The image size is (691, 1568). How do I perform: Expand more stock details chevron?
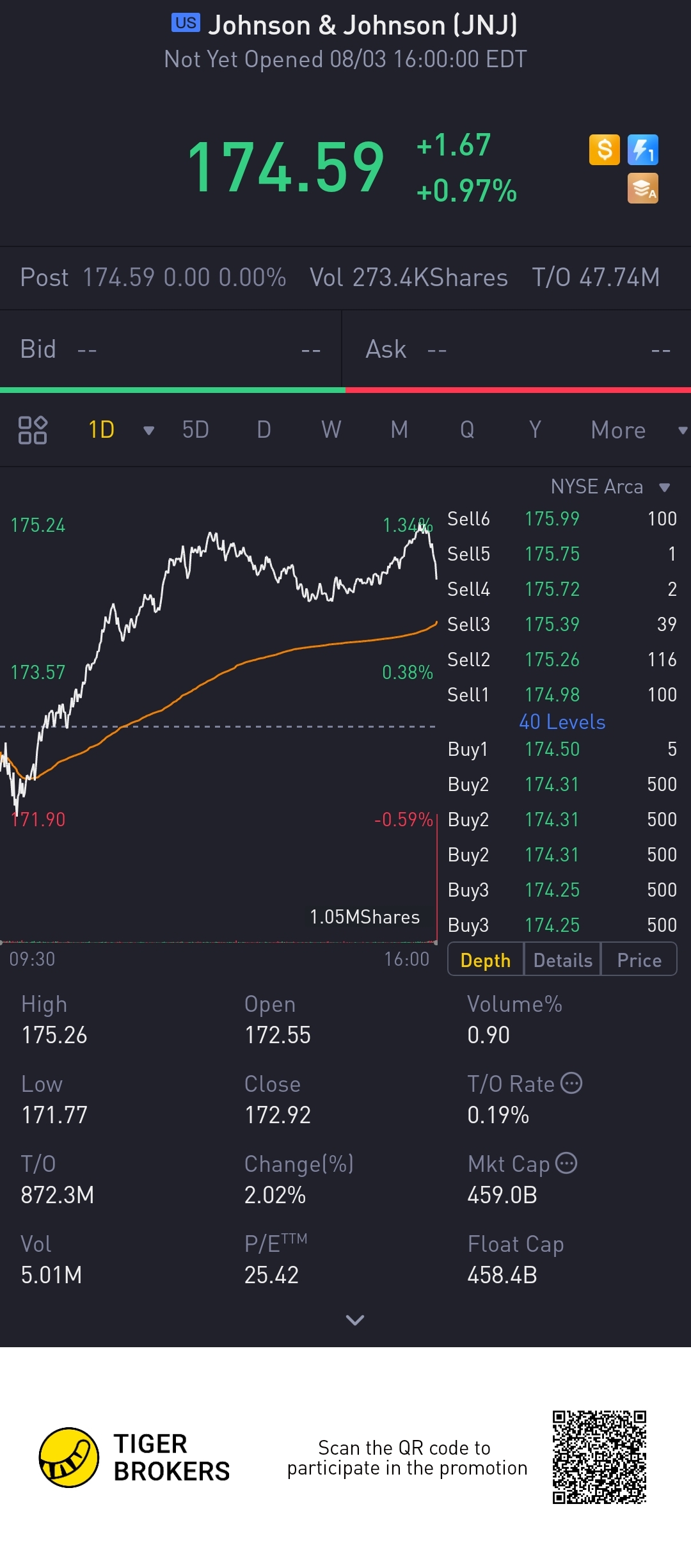pos(354,1320)
